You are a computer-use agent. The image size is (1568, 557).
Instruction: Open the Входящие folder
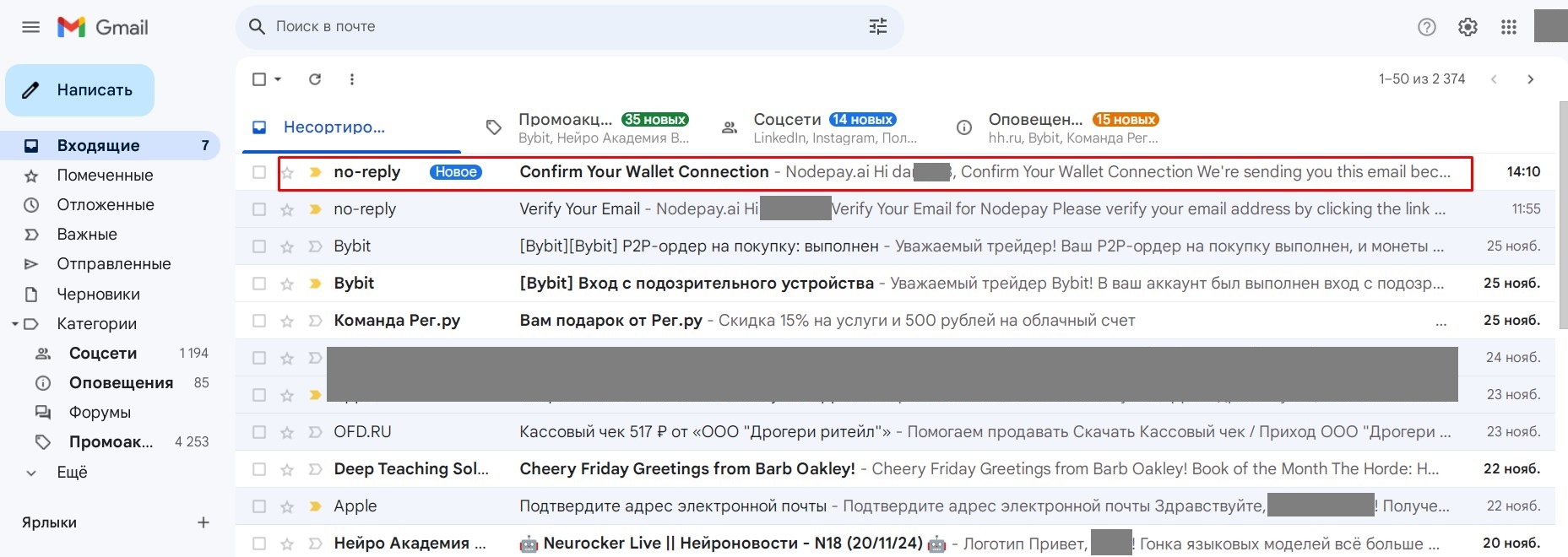click(110, 146)
